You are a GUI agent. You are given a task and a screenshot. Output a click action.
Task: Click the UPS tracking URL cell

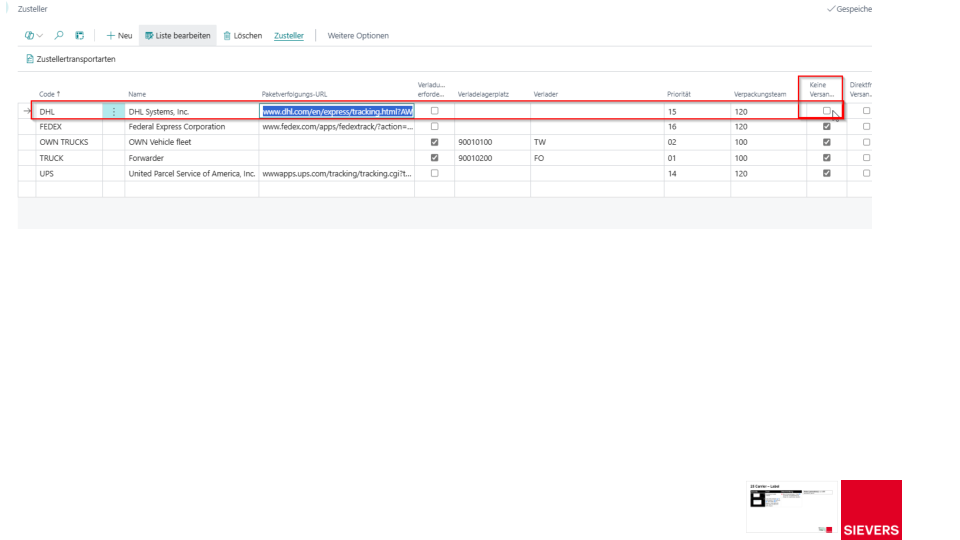tap(337, 174)
